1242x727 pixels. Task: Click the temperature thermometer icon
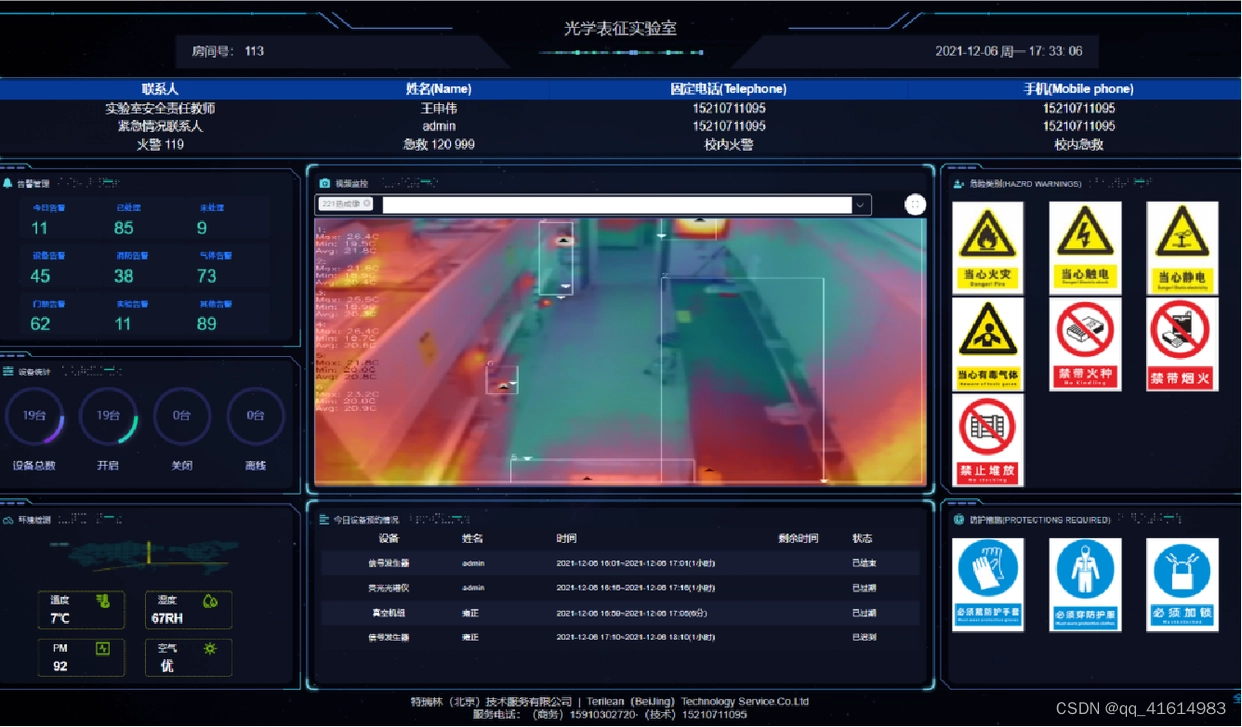[x=102, y=601]
